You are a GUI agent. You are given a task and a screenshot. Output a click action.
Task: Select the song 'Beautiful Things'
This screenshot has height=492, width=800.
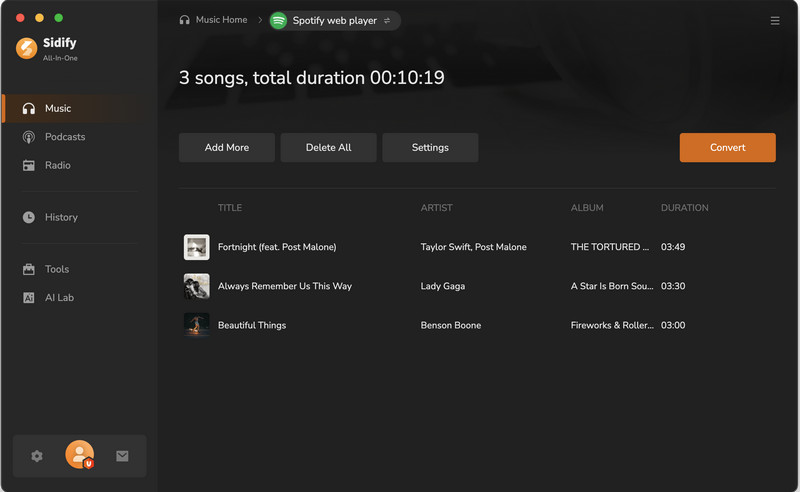click(x=252, y=325)
